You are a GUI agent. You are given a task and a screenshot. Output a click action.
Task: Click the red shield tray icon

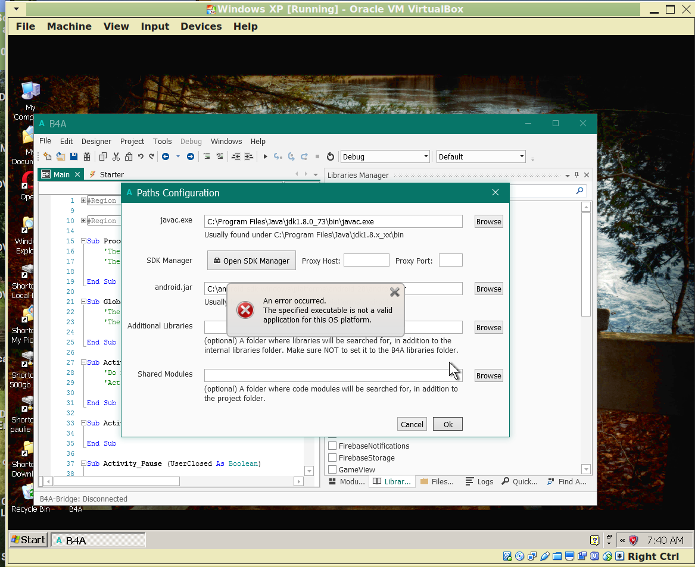[633, 540]
